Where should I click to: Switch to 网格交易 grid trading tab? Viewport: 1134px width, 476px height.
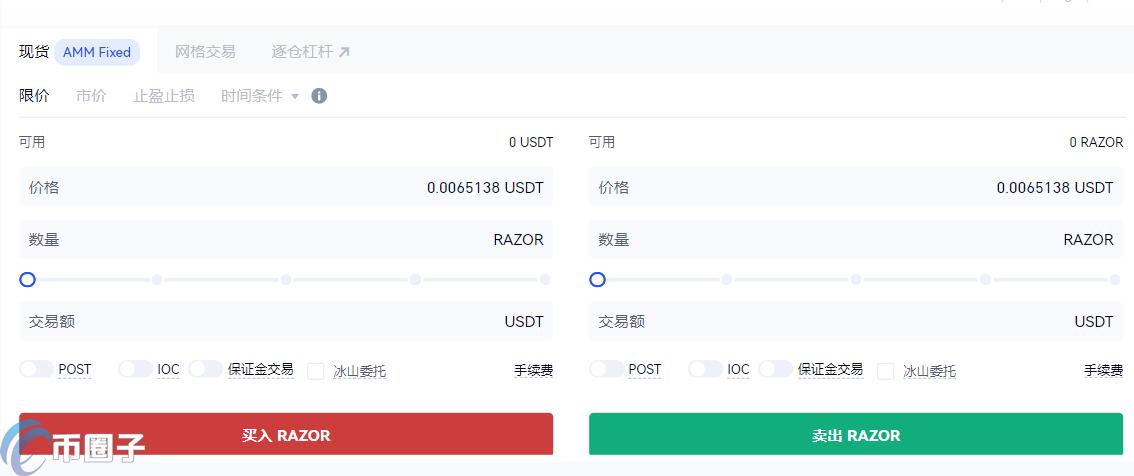[x=205, y=52]
